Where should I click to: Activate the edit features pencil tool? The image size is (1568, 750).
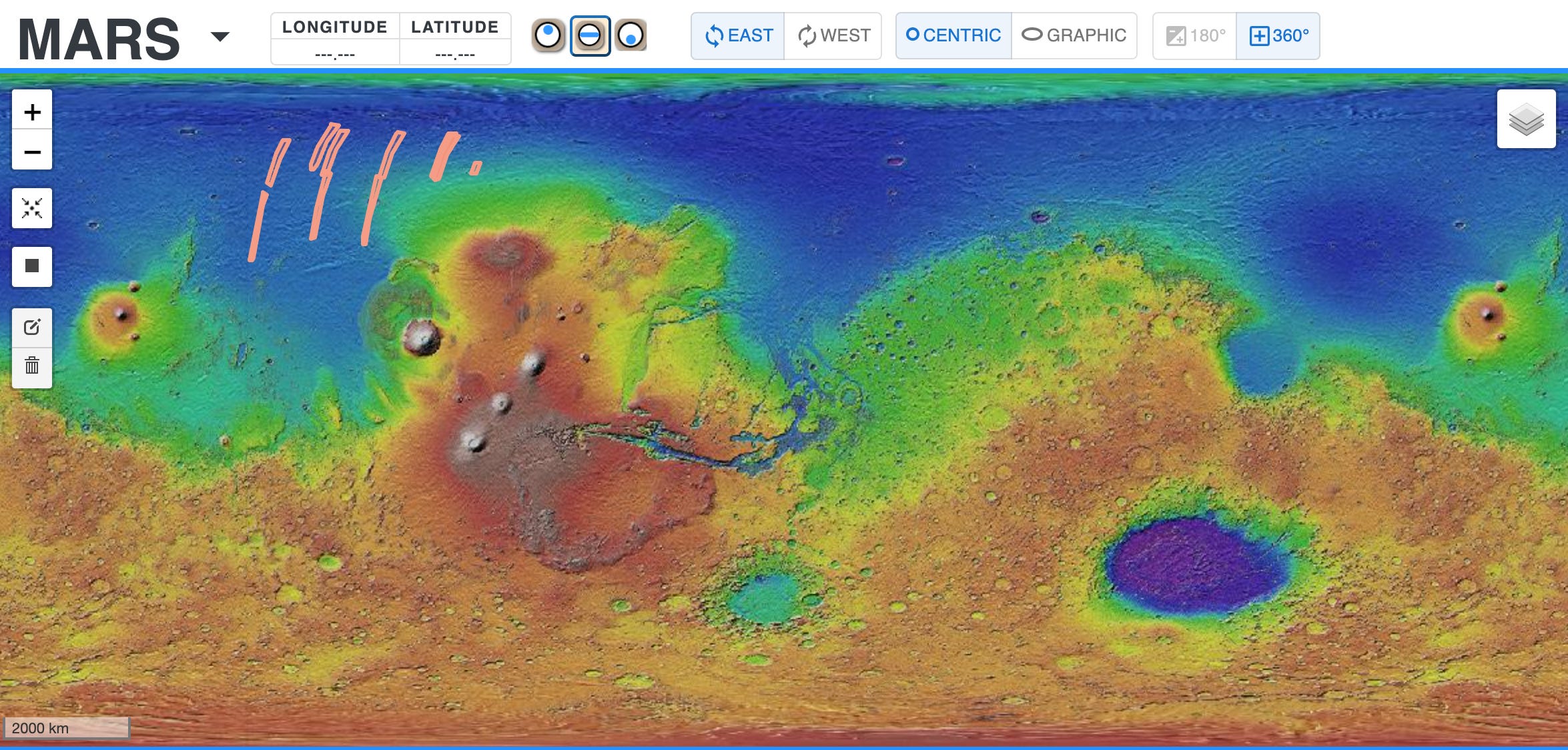click(x=32, y=327)
